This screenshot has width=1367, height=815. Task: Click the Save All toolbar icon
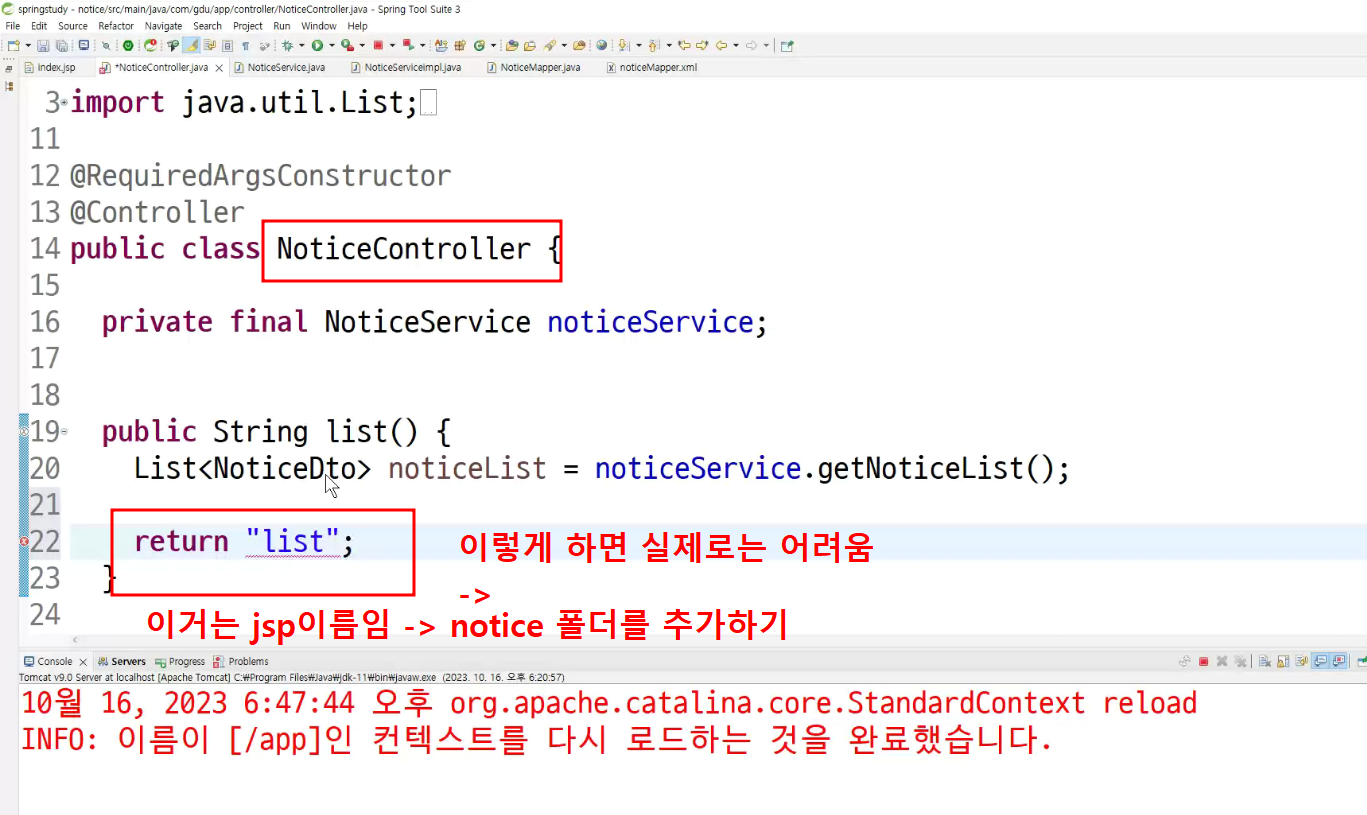point(61,45)
